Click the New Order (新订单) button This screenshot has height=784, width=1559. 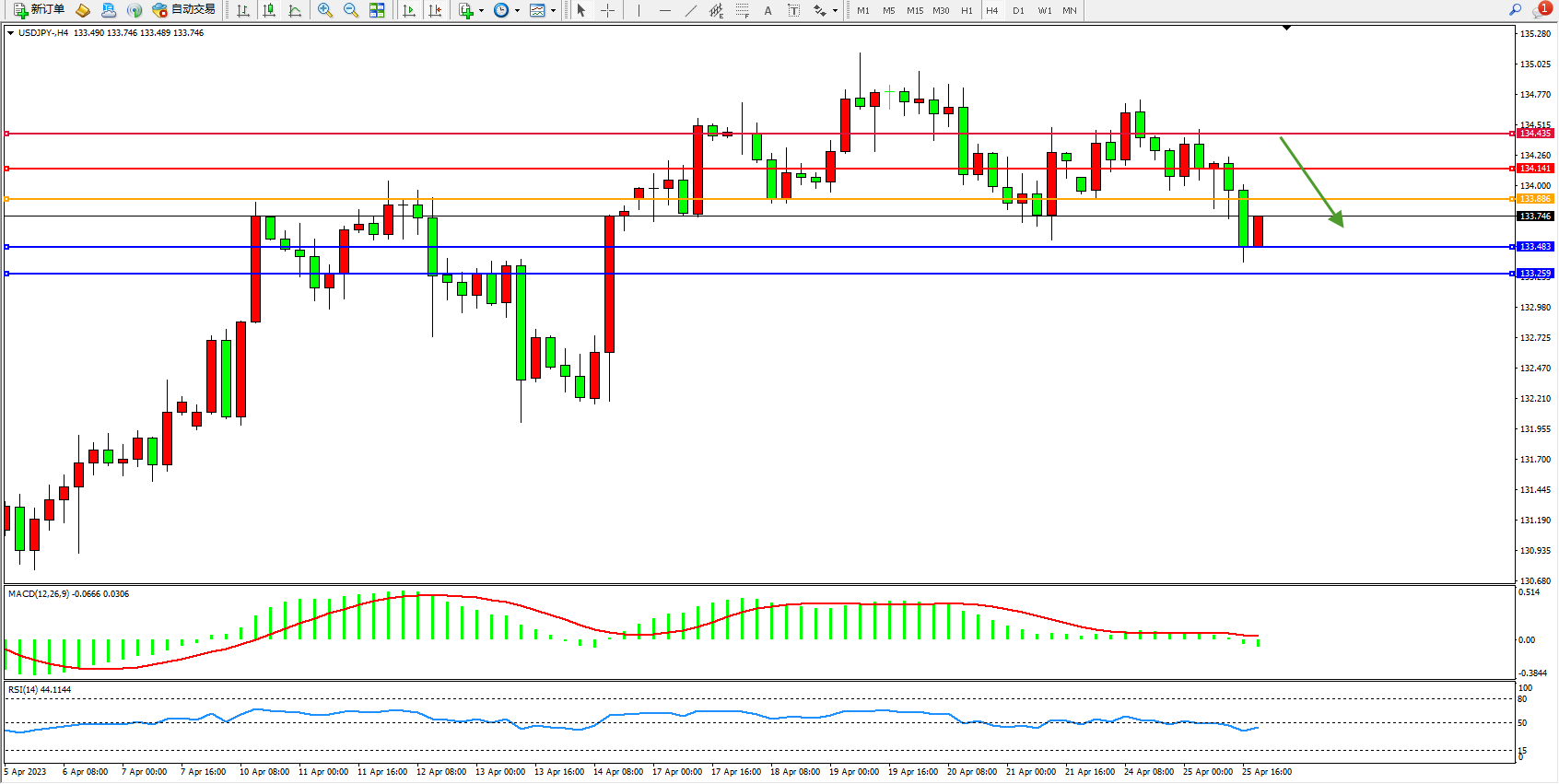click(39, 10)
